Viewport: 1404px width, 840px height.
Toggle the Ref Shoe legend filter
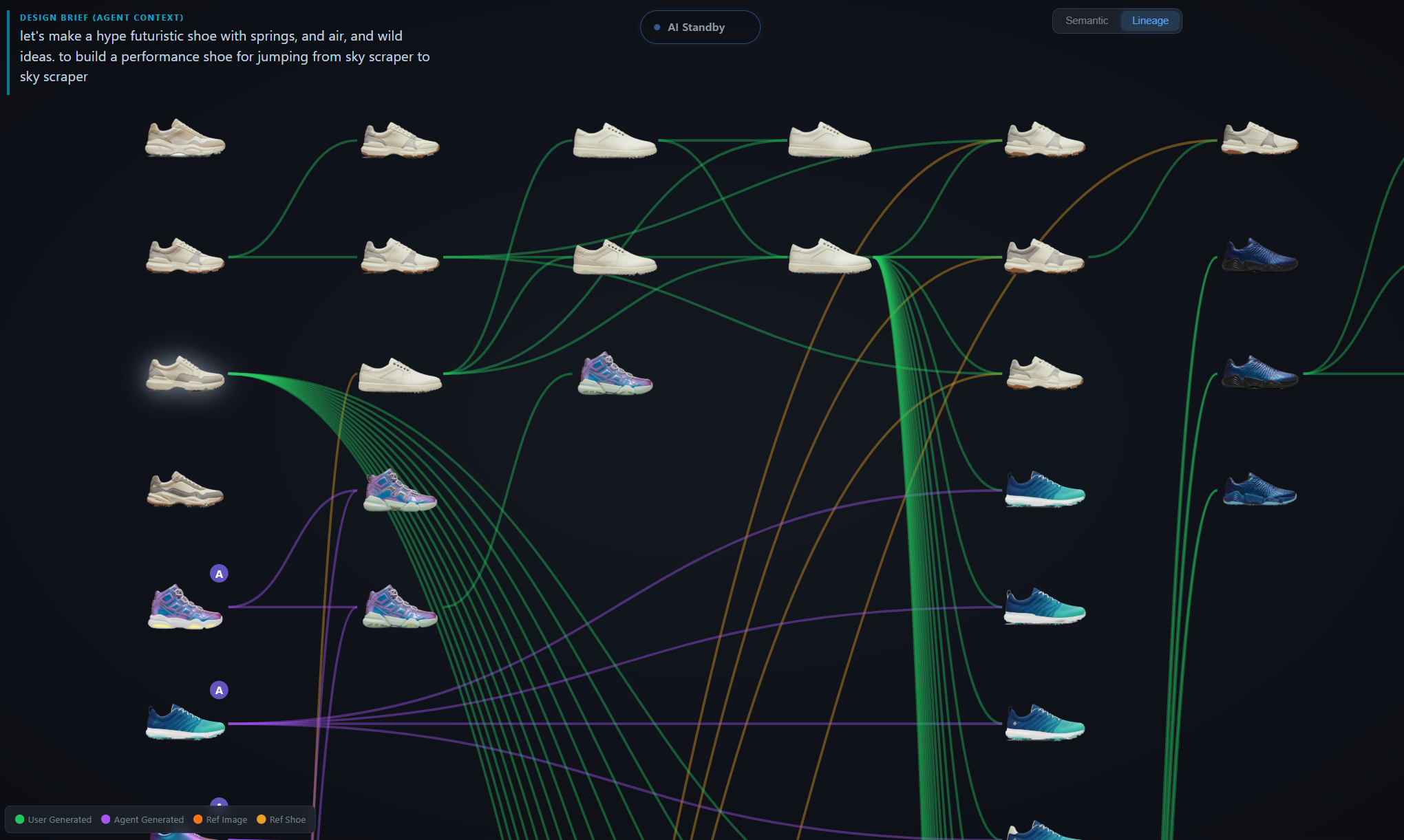pos(287,819)
